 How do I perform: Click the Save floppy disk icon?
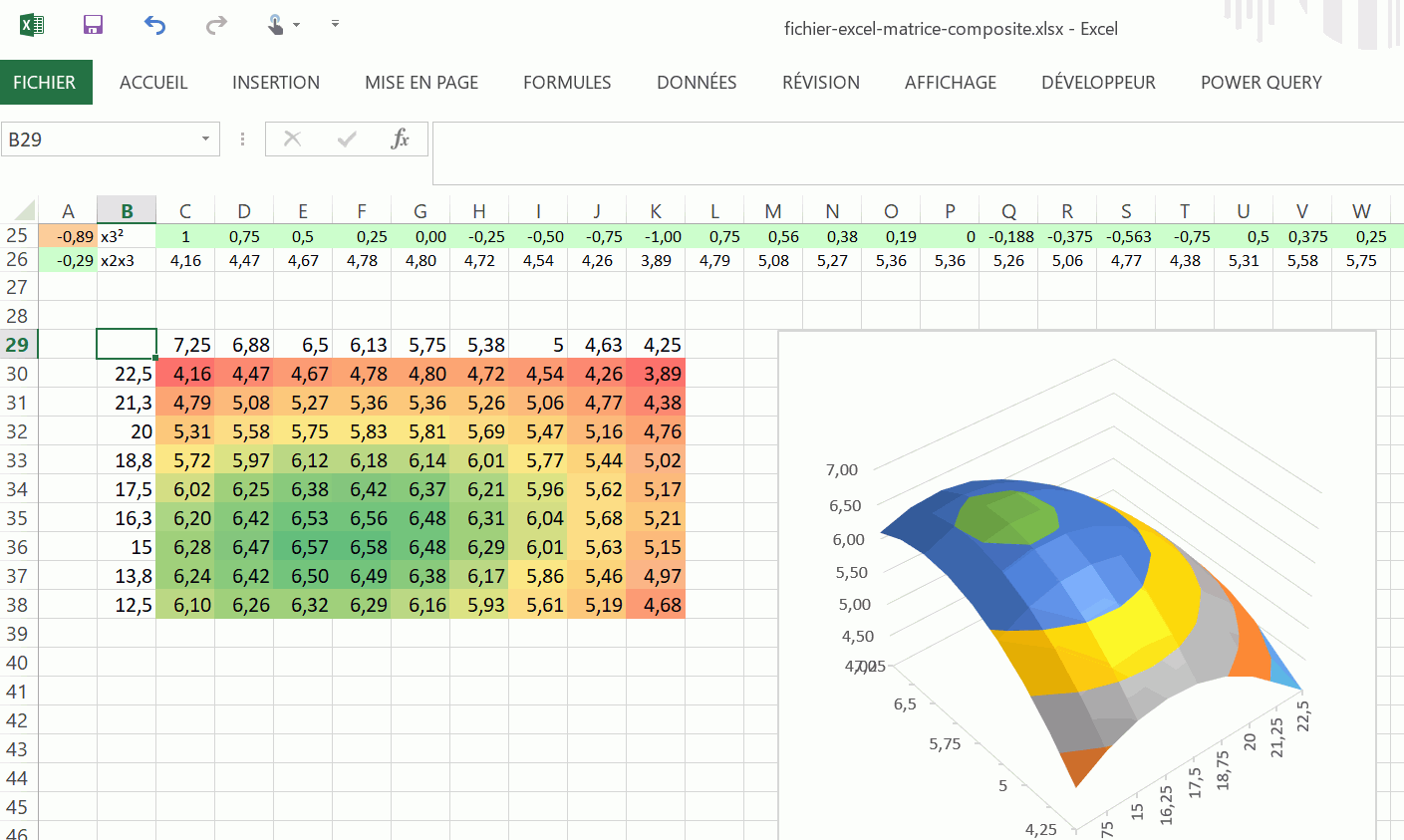click(x=93, y=25)
